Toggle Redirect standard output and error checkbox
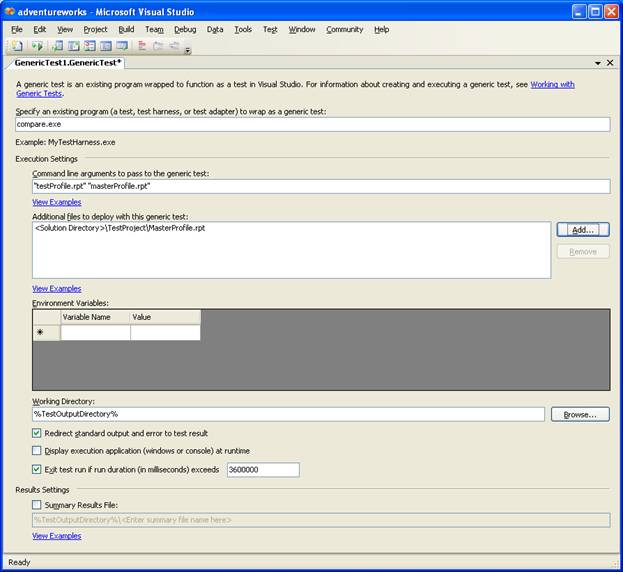 (37, 433)
